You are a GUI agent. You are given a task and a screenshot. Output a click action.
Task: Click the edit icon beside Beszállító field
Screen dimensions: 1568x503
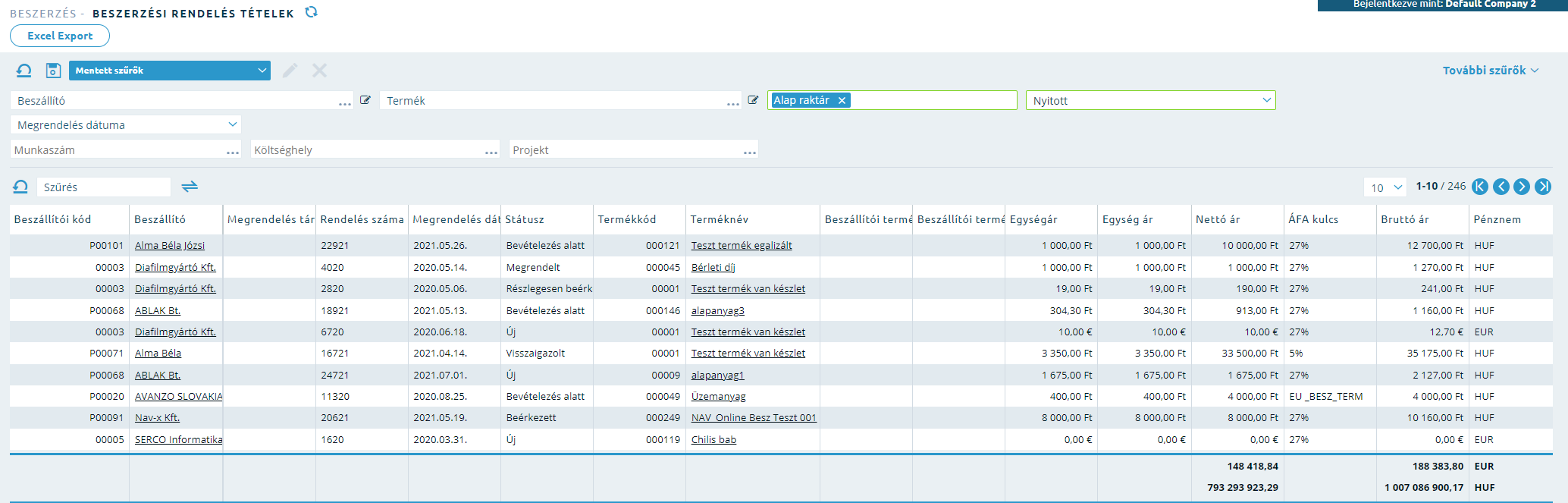pos(365,100)
